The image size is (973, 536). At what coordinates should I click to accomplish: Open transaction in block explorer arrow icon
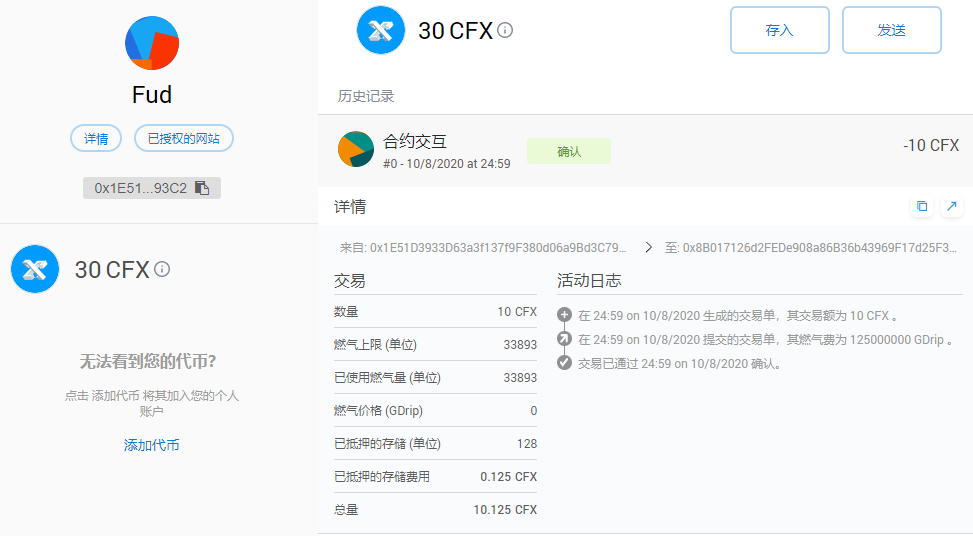tap(951, 207)
